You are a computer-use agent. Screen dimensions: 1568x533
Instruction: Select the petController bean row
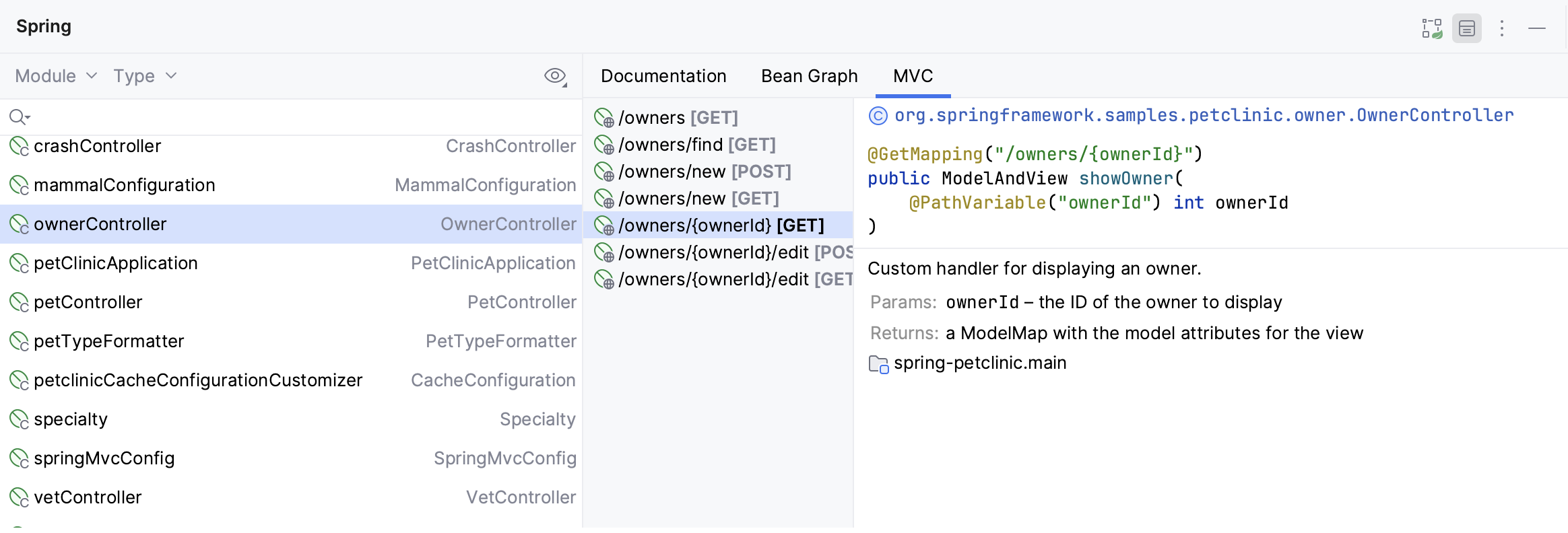tap(291, 302)
